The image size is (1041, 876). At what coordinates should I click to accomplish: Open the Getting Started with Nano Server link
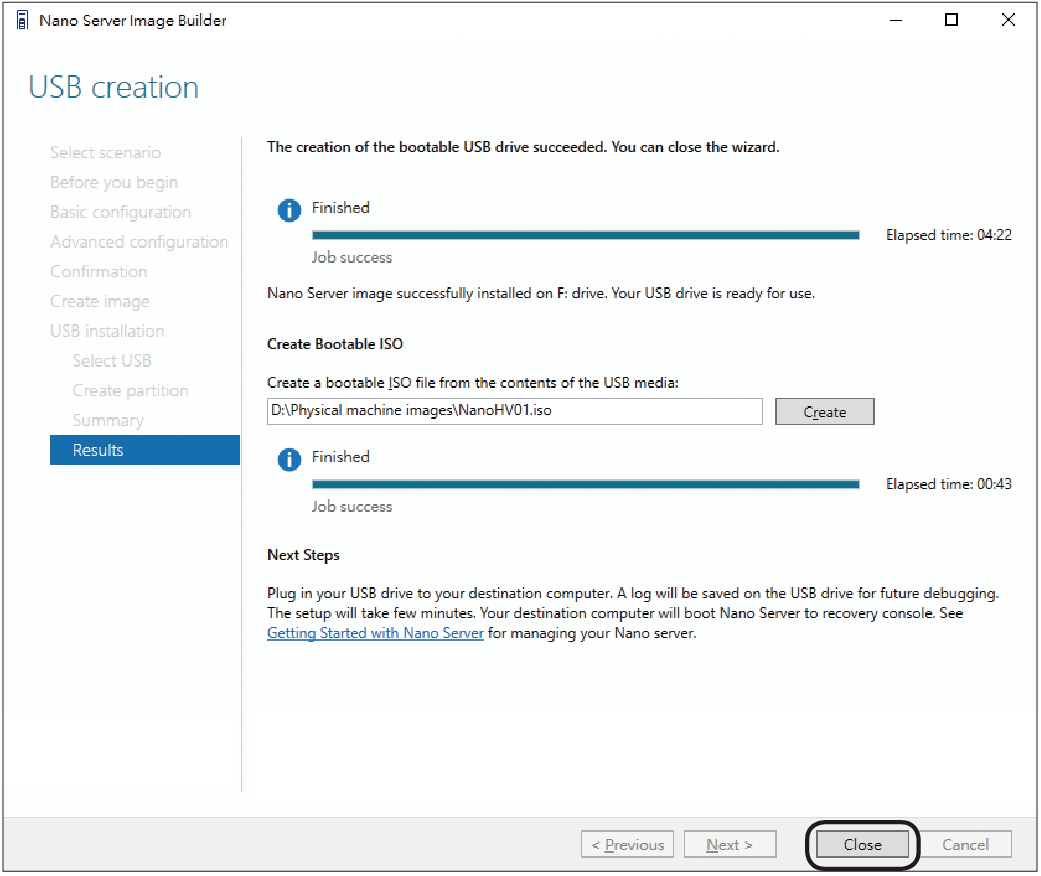[x=375, y=633]
